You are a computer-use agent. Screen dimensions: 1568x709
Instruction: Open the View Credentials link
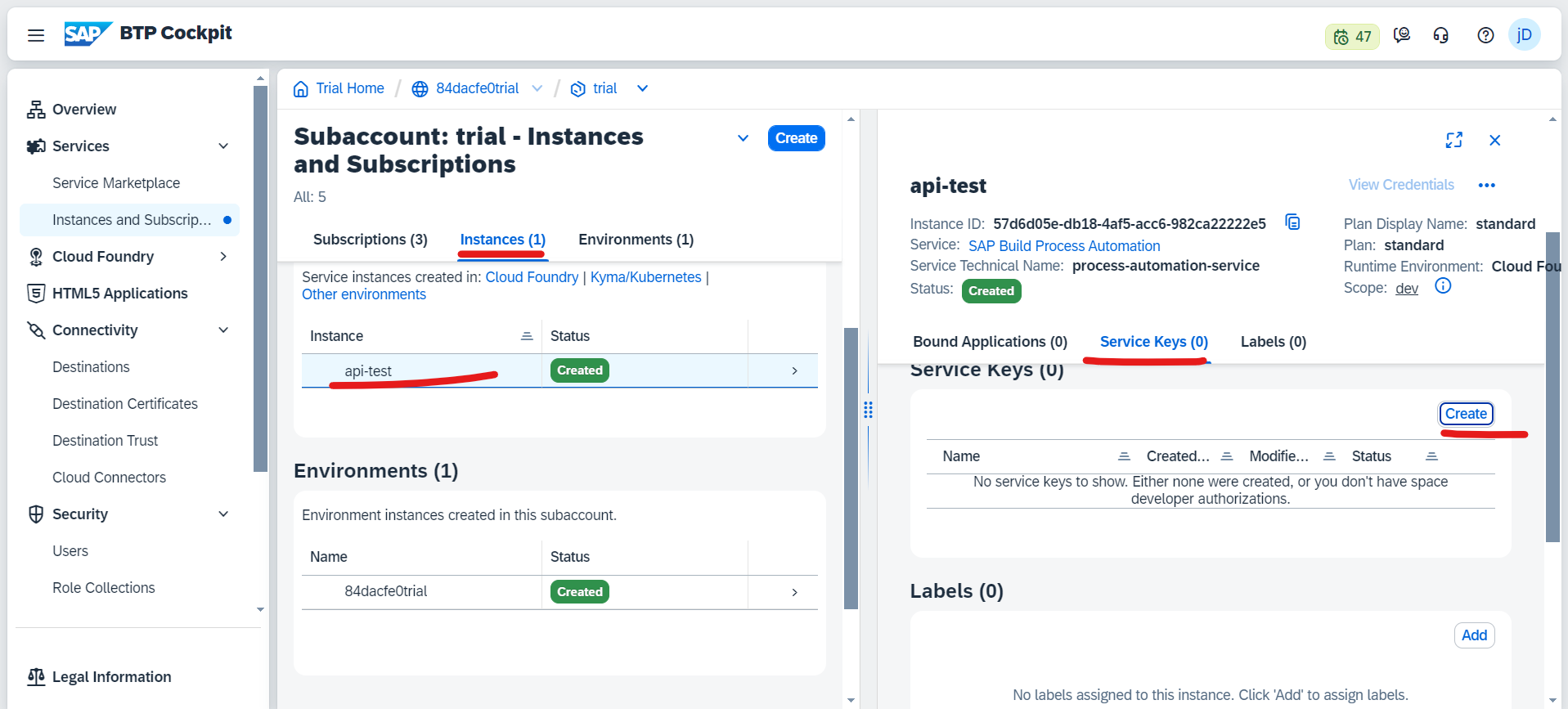click(1401, 185)
